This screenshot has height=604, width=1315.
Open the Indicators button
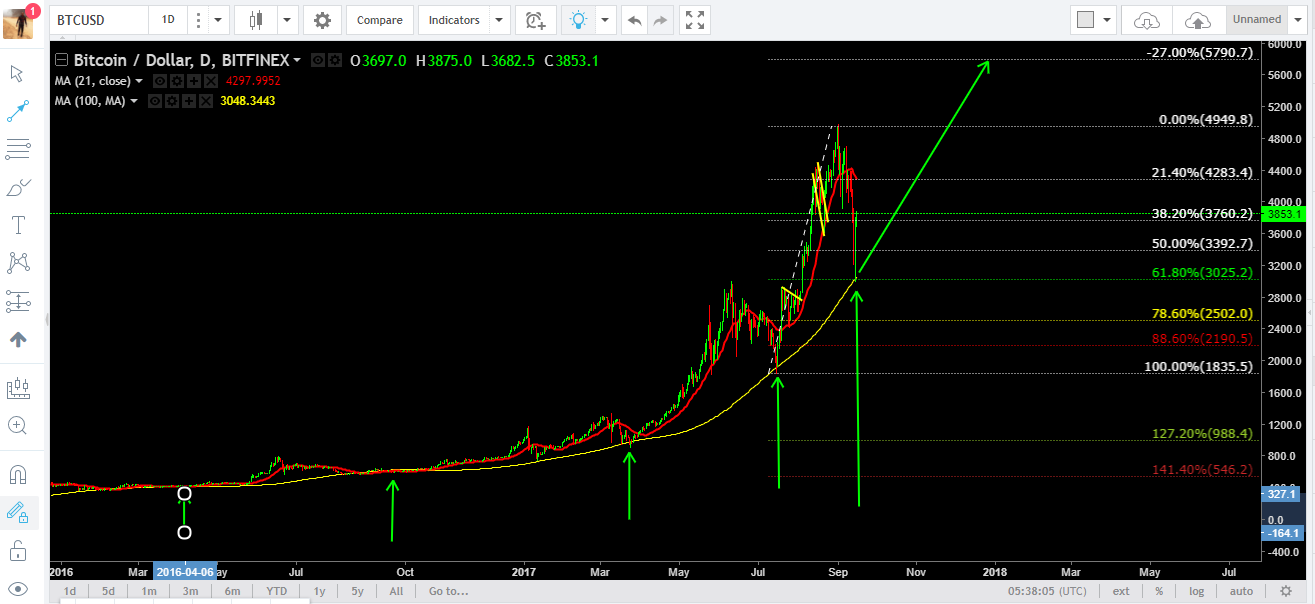click(x=454, y=19)
